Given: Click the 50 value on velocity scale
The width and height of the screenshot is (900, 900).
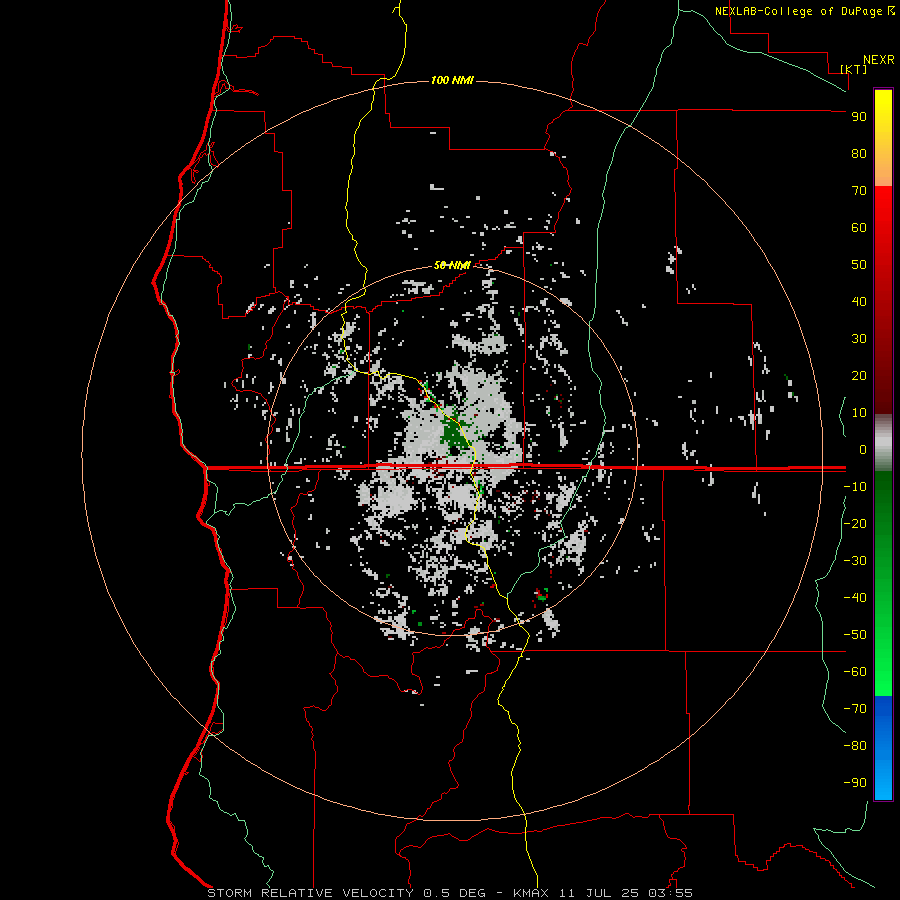Looking at the screenshot, I should [859, 265].
